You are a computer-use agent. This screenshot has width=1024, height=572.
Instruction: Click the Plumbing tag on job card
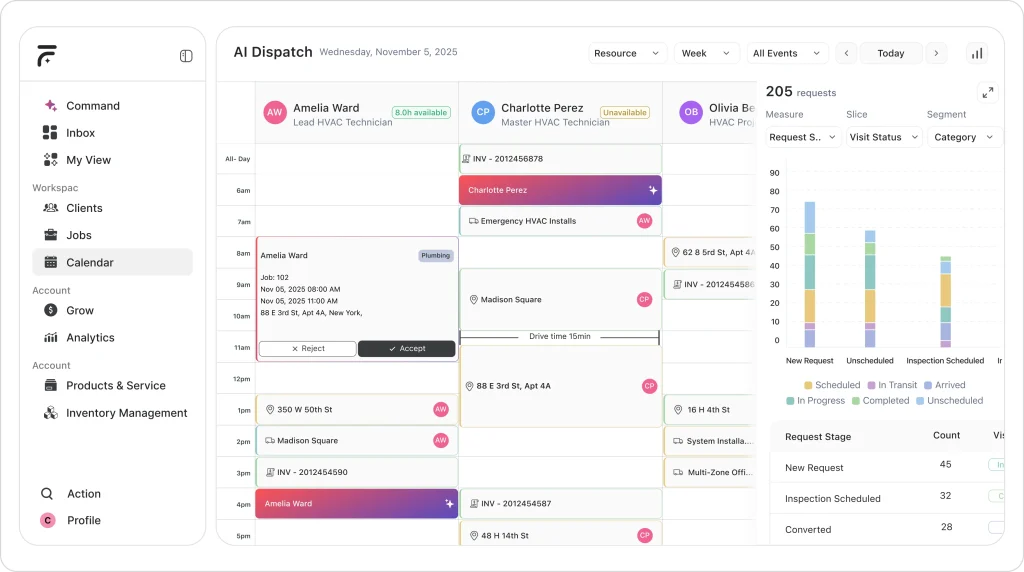pyautogui.click(x=436, y=255)
